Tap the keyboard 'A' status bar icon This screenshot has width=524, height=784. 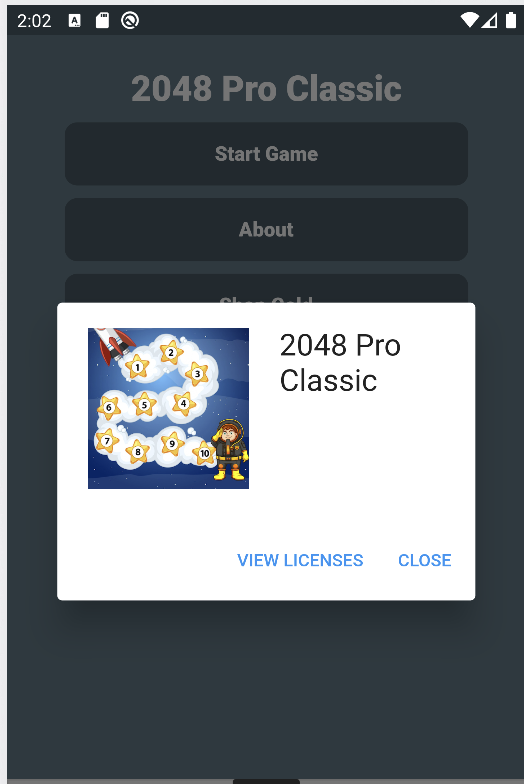74,20
